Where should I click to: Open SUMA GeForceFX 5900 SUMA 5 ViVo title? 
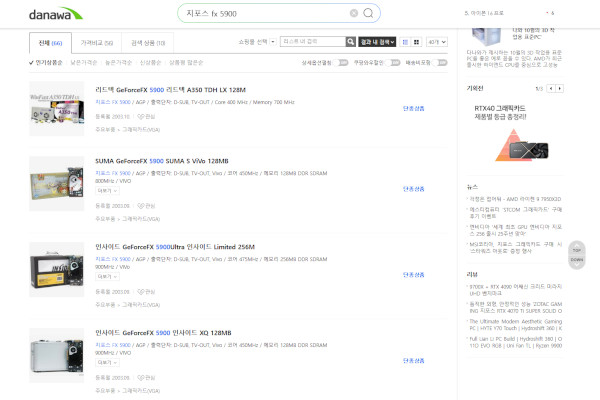[162, 161]
